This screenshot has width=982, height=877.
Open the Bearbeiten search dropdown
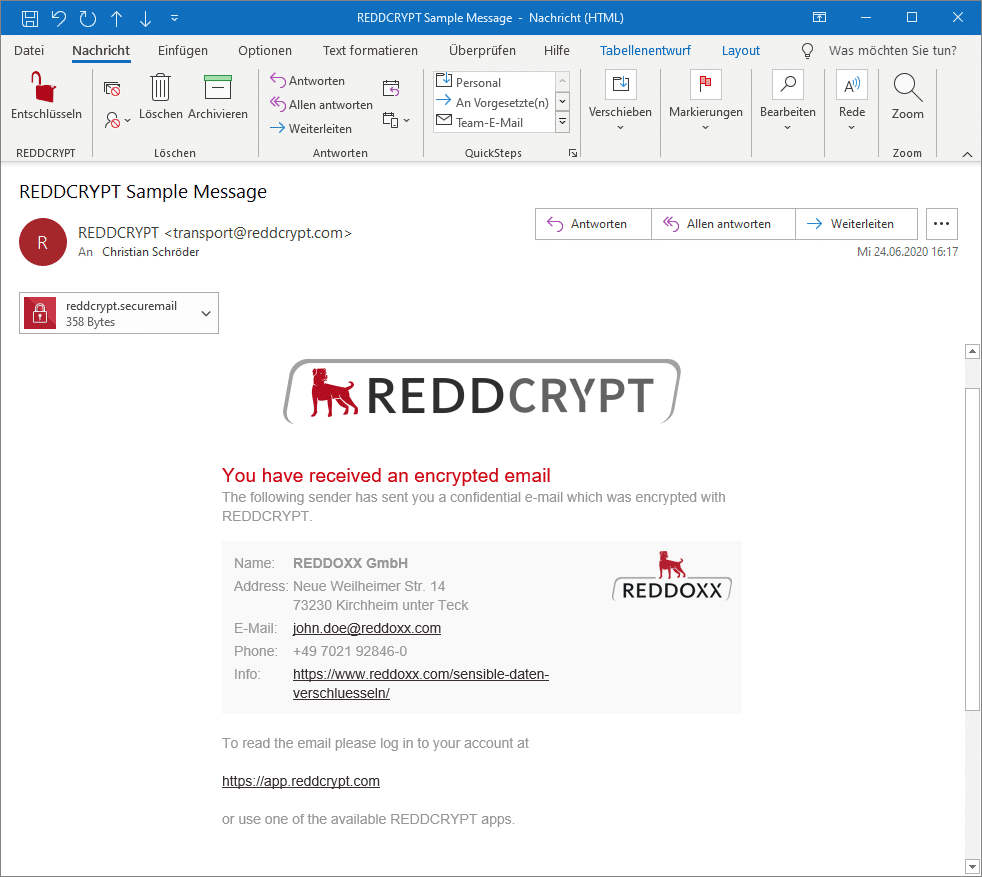point(787,101)
